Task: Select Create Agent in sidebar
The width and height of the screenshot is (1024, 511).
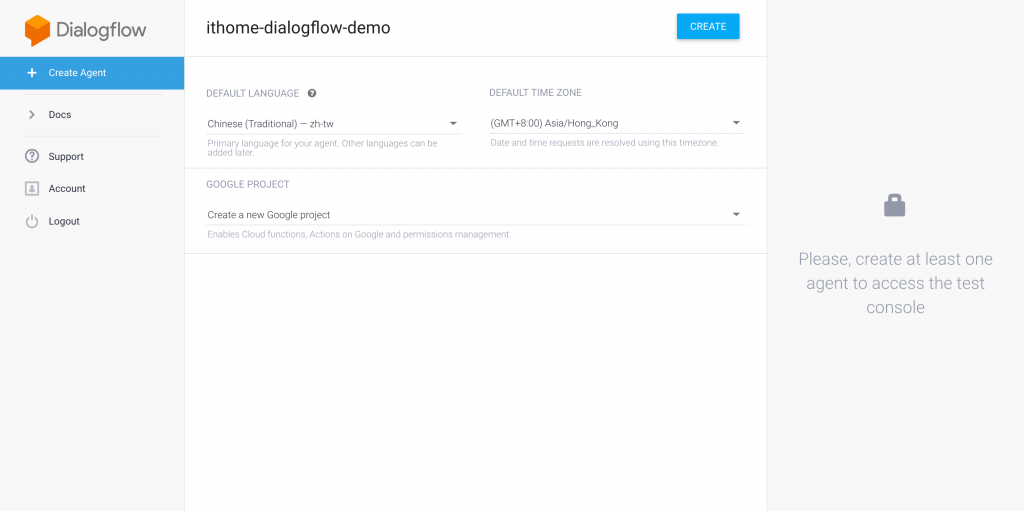Action: [x=92, y=73]
